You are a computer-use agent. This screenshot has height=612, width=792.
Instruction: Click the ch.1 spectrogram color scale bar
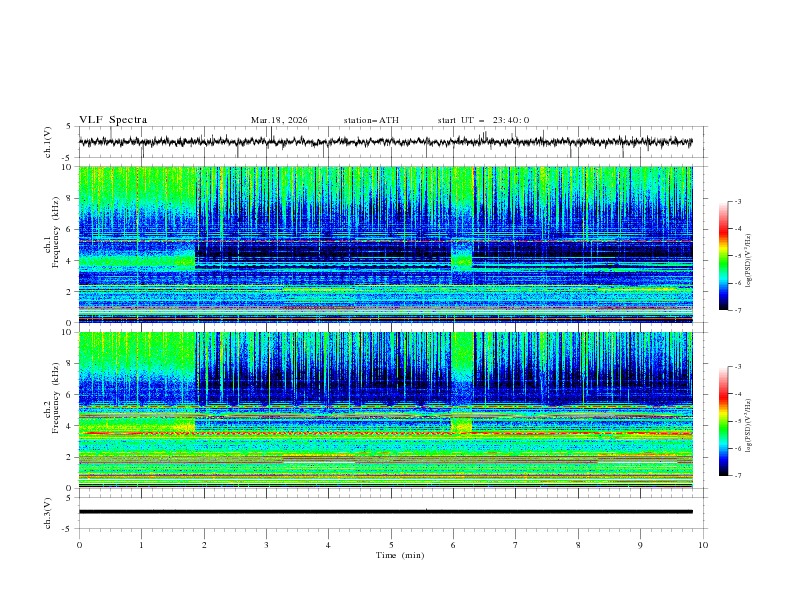723,255
